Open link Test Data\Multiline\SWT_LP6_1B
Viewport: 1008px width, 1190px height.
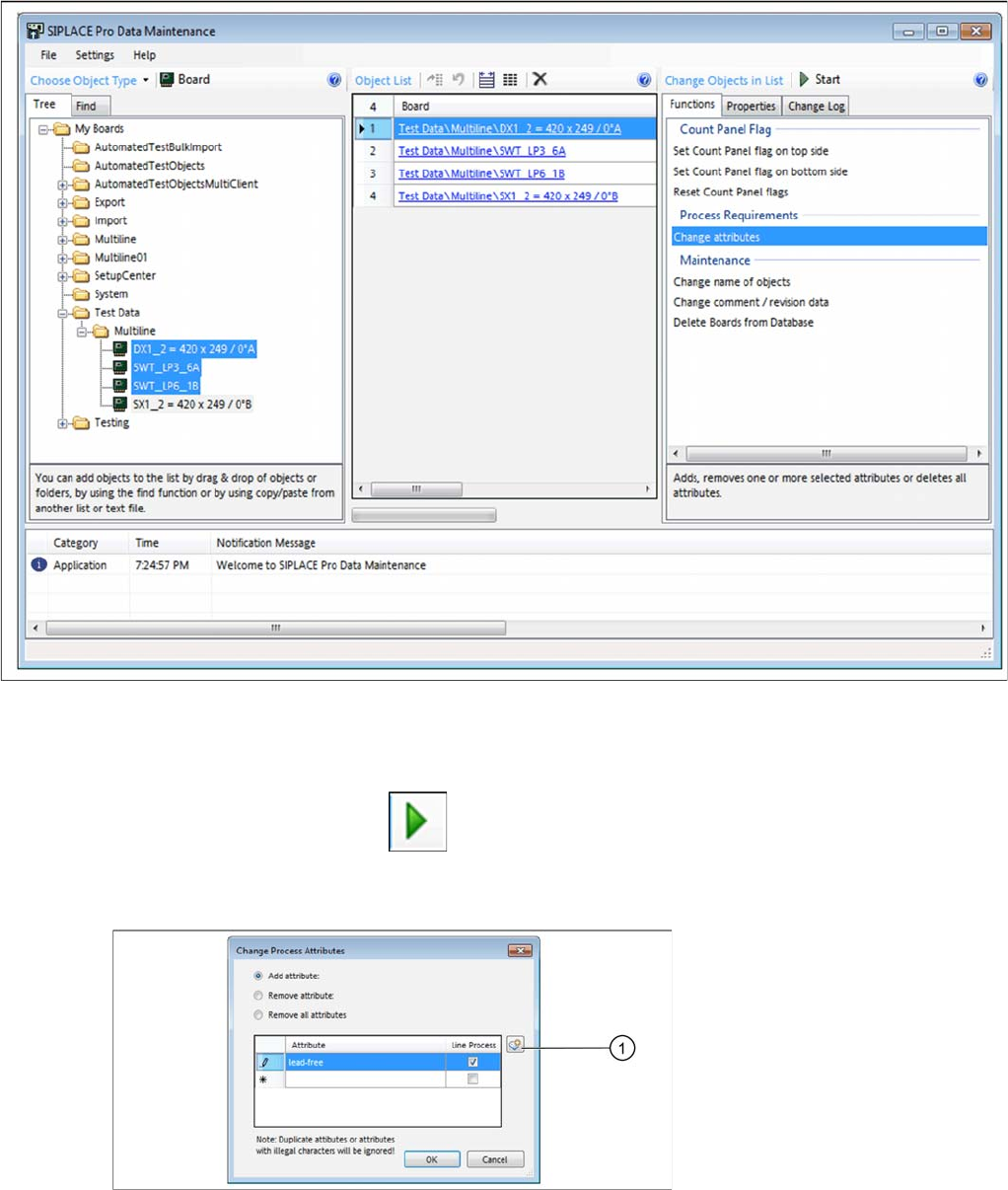pyautogui.click(x=481, y=174)
